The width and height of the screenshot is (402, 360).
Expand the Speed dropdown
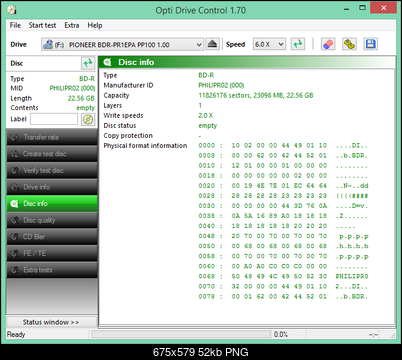point(269,44)
